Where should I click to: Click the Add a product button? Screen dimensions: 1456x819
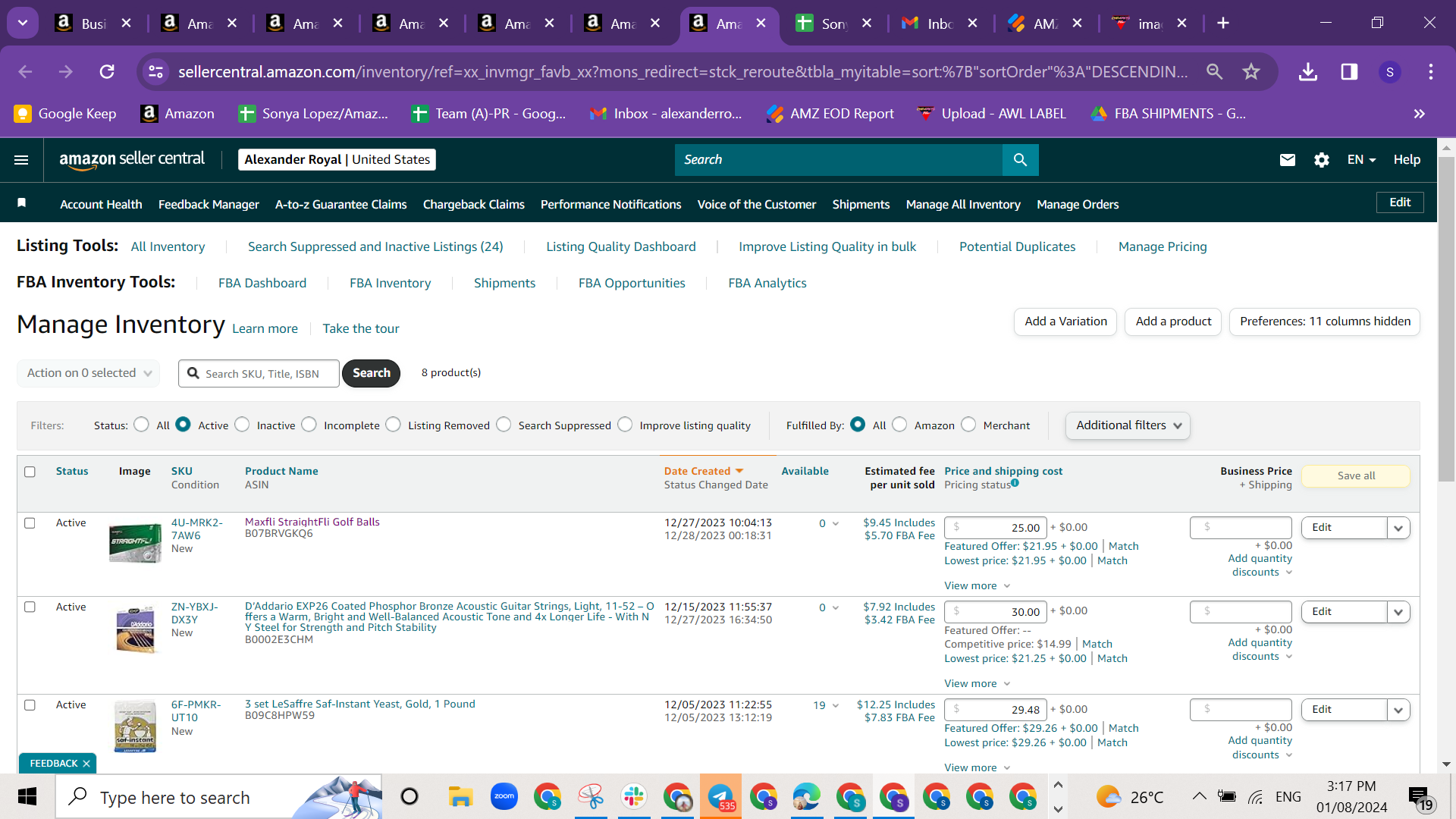point(1173,322)
